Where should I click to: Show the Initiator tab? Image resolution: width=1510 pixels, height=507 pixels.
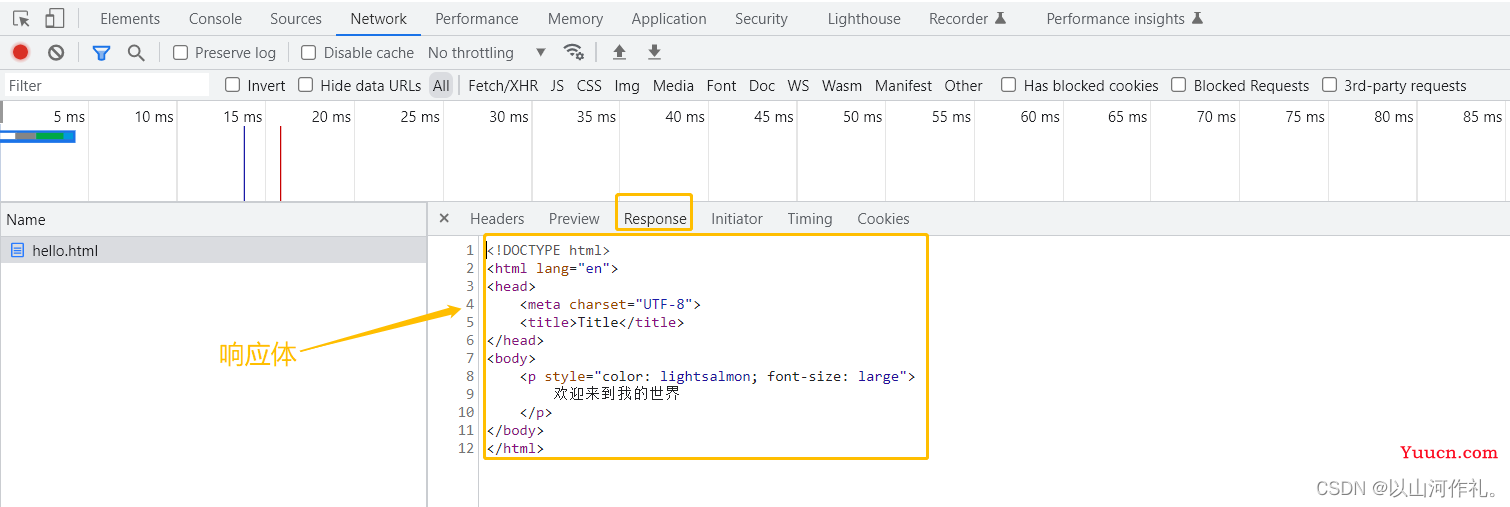[x=737, y=218]
